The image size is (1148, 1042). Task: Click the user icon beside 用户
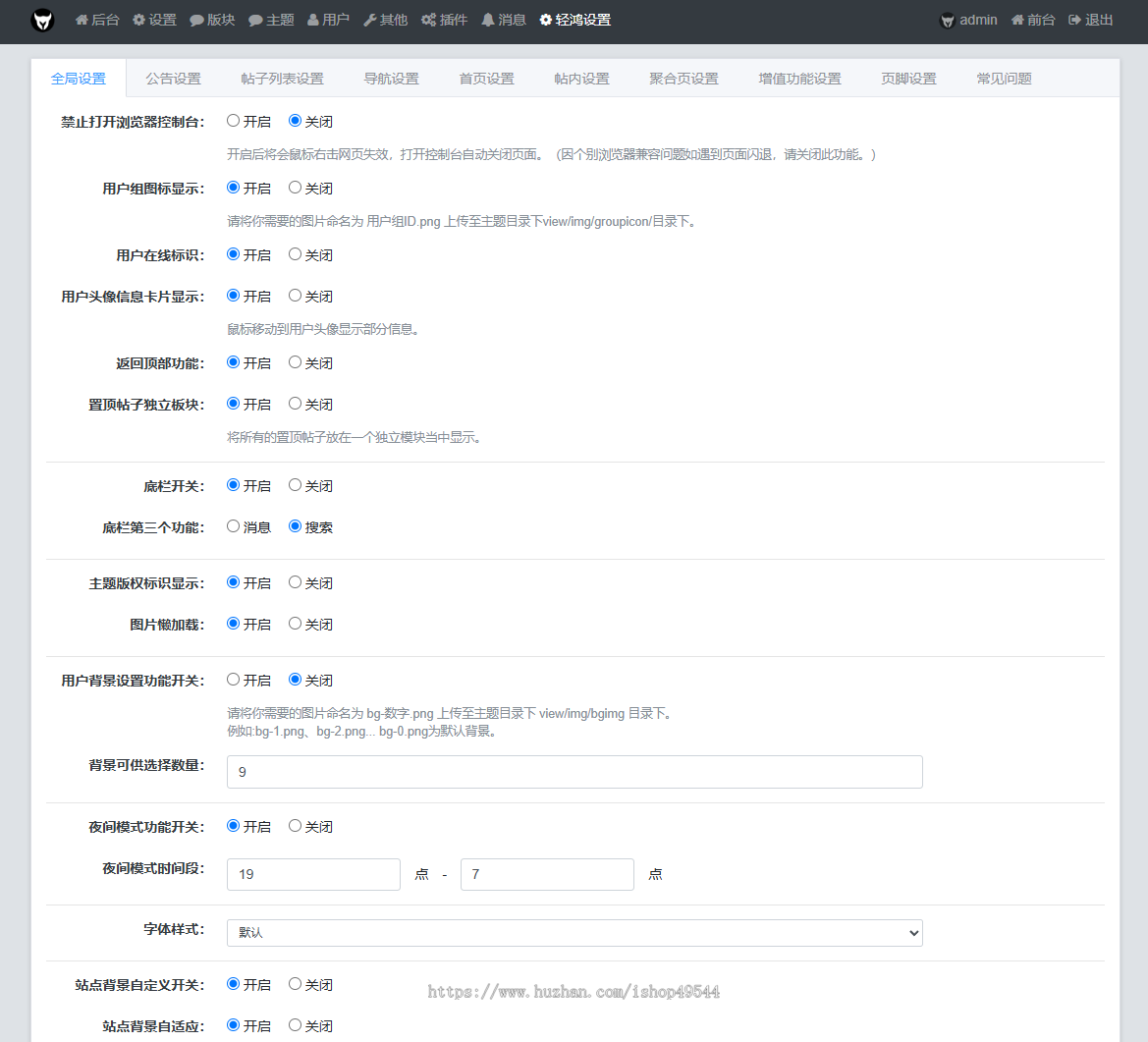point(312,20)
